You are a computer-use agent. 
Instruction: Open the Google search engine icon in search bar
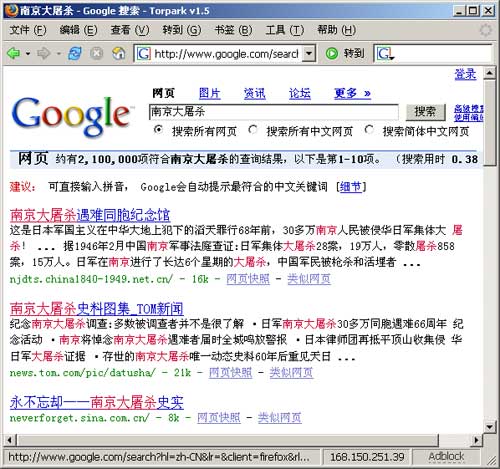[385, 54]
